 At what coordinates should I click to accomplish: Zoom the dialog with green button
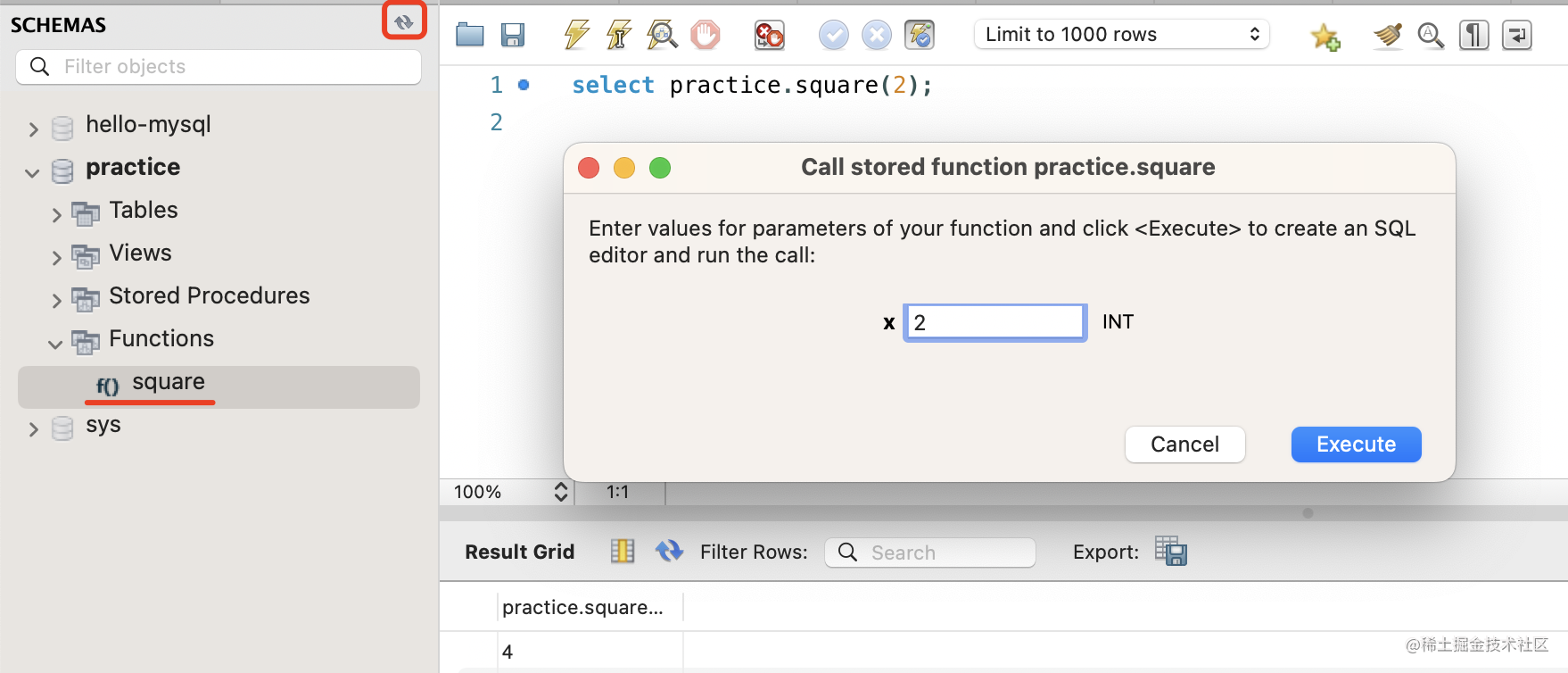[660, 168]
